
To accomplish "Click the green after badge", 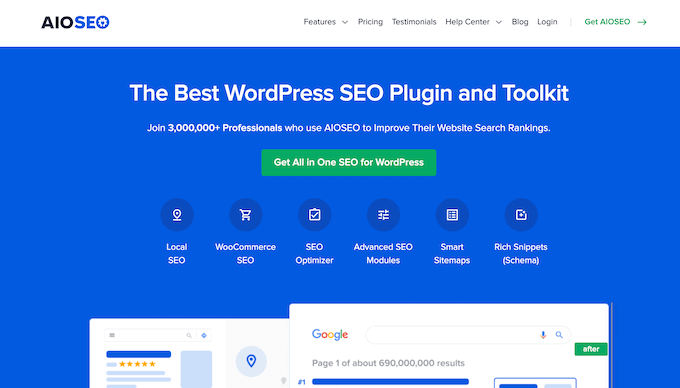I will click(591, 349).
